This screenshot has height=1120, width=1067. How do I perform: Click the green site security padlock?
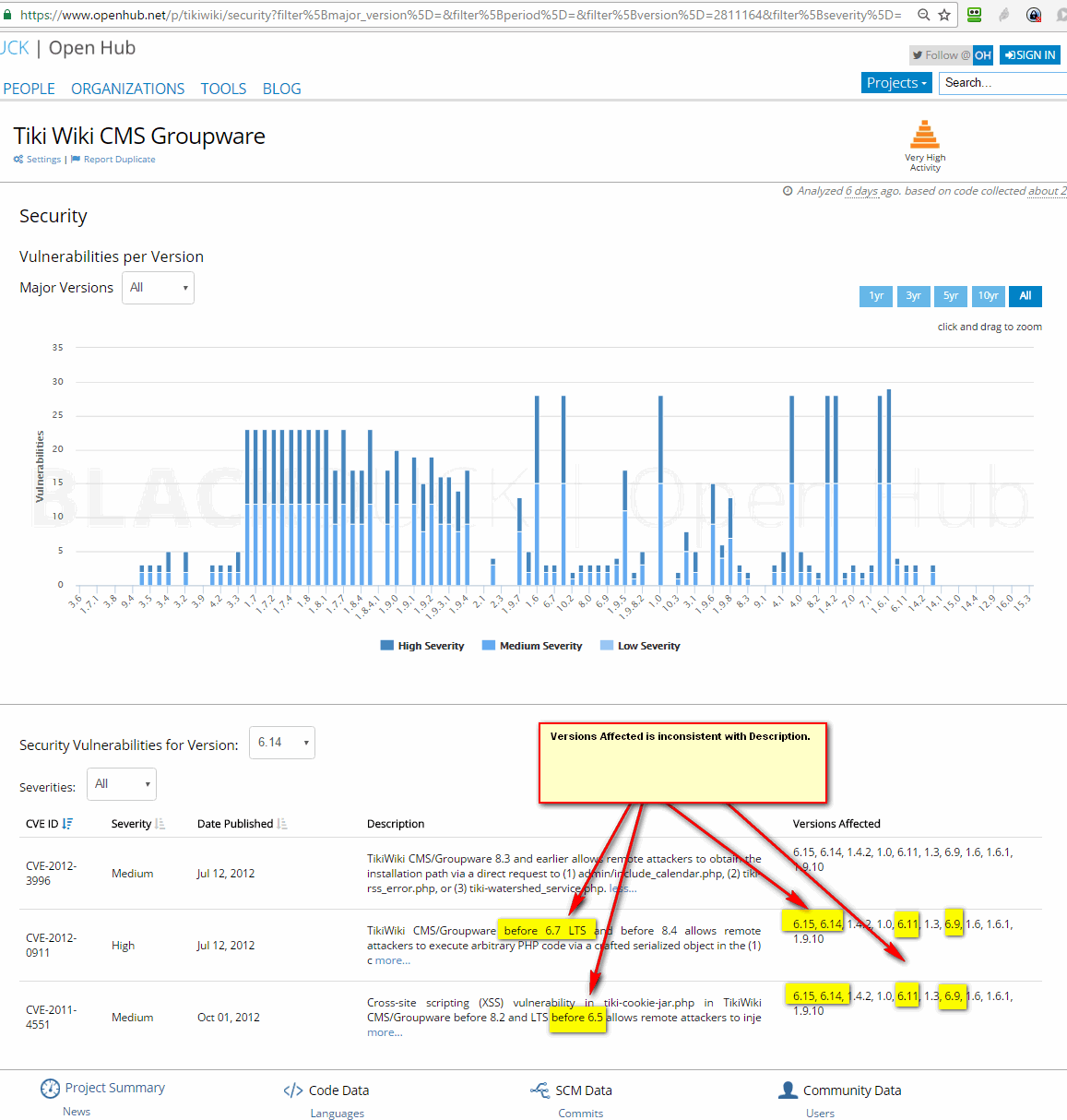click(7, 15)
